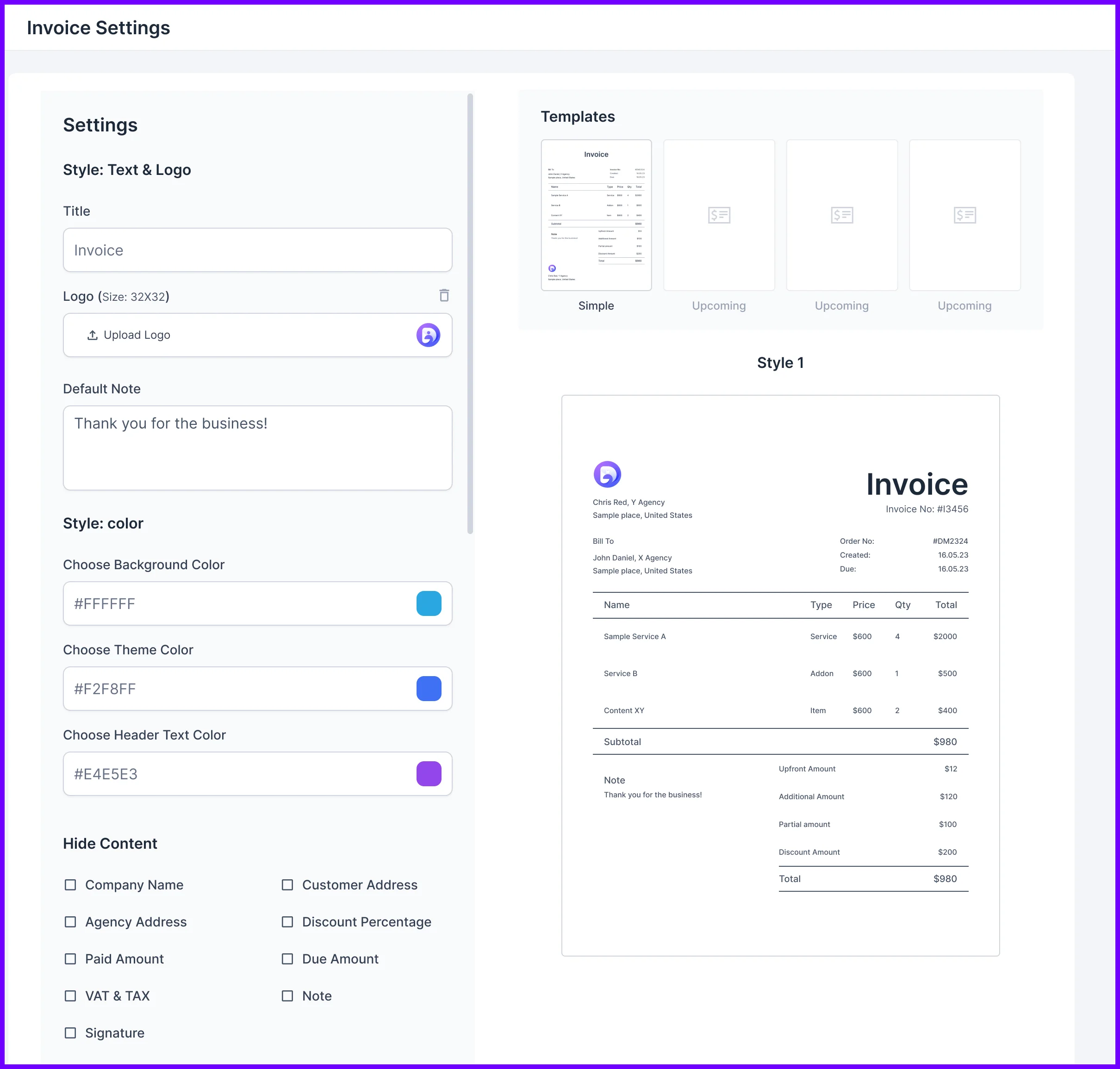
Task: Open the header text color swatch
Action: [x=429, y=774]
